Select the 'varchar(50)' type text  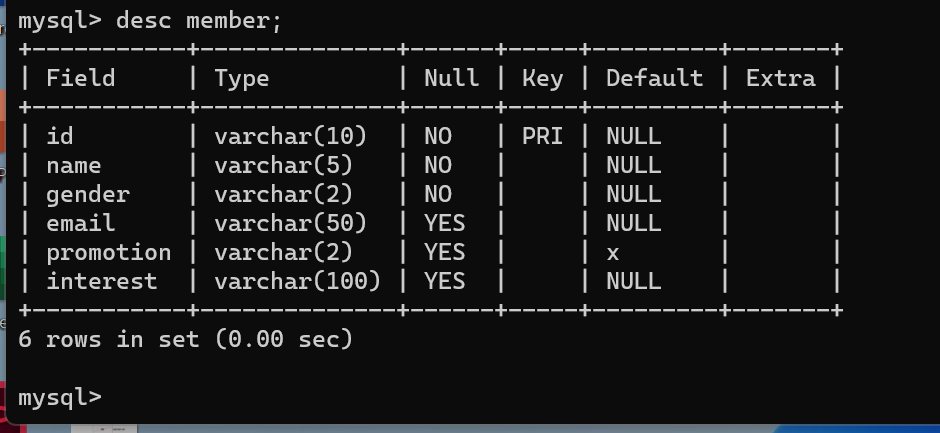pyautogui.click(x=290, y=223)
